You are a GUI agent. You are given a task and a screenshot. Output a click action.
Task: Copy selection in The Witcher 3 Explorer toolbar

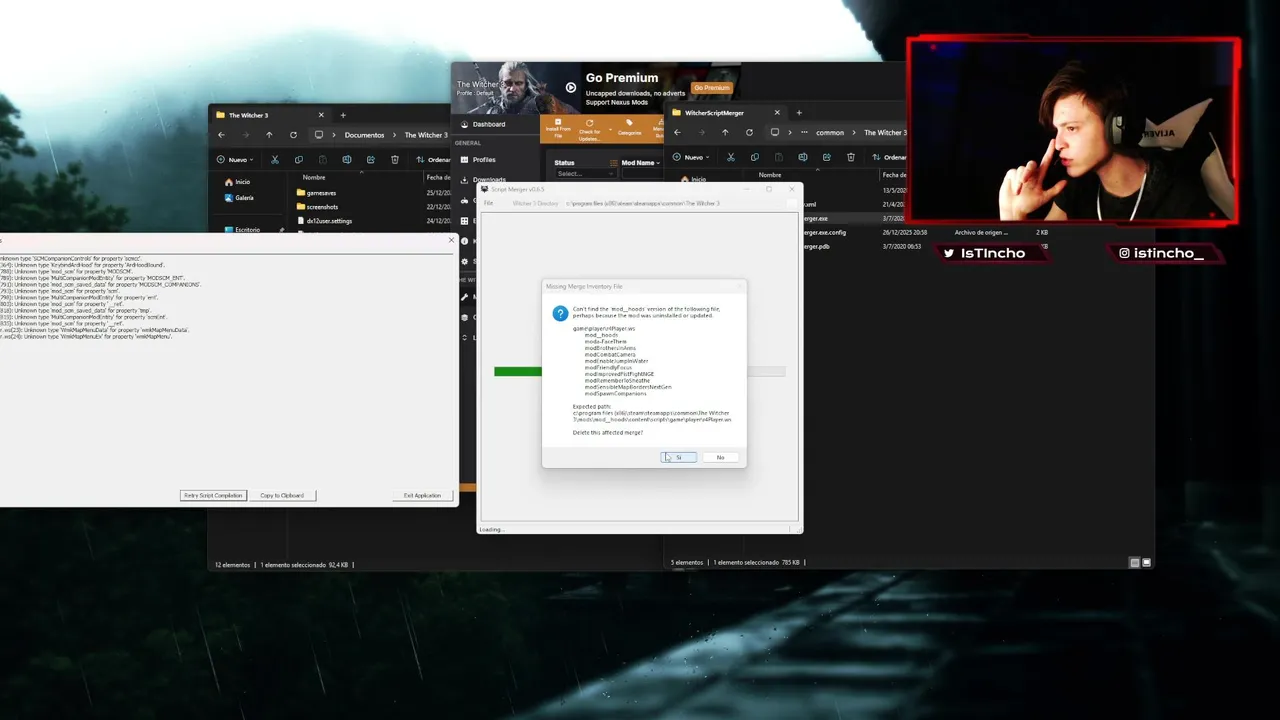click(298, 159)
